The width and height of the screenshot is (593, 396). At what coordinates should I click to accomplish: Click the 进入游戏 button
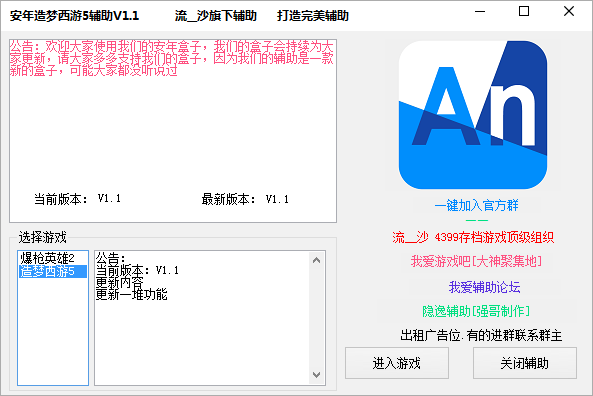[397, 363]
